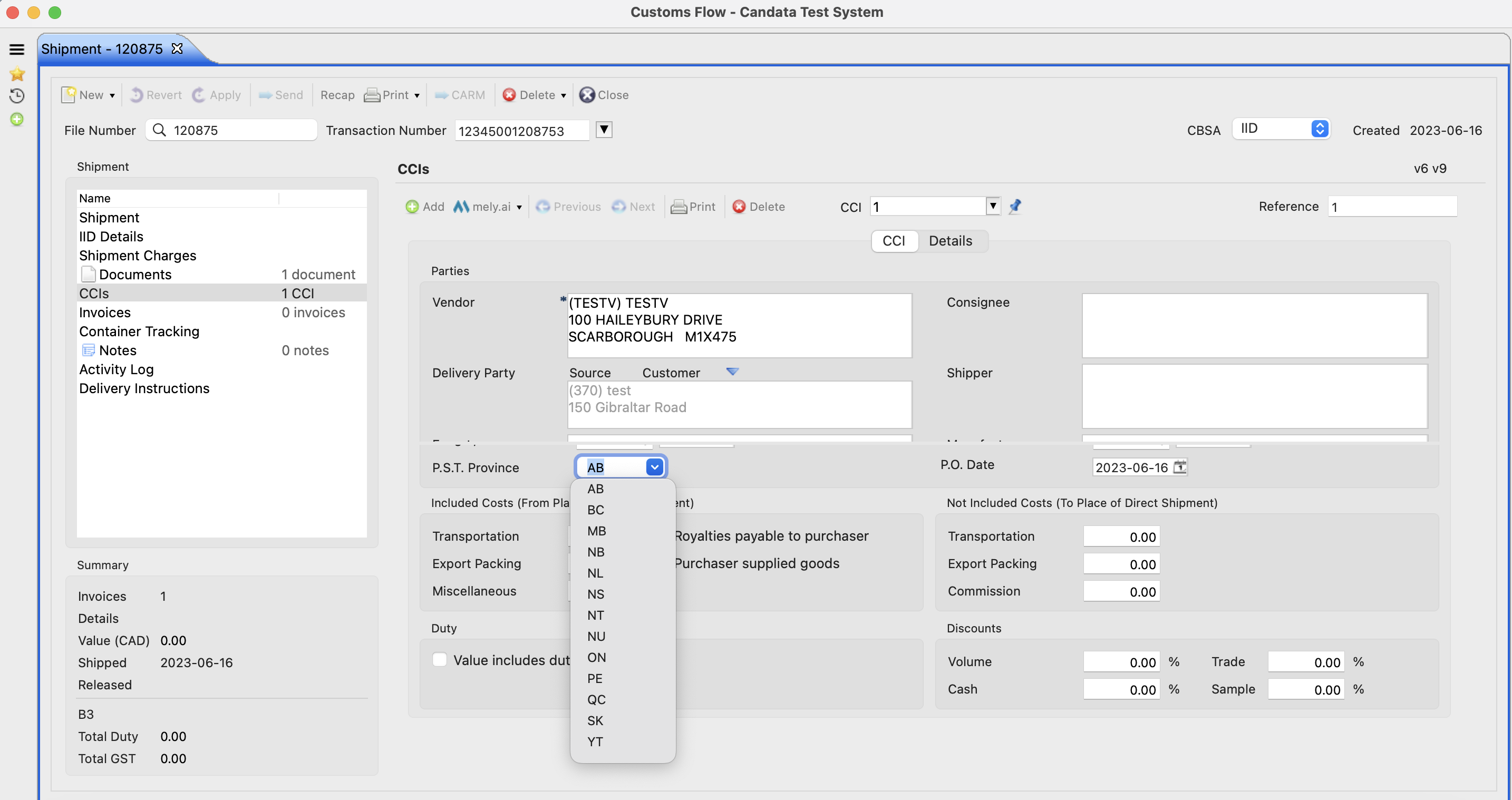1512x800 pixels.
Task: Expand the shipment Delete dropdown arrow
Action: tap(563, 95)
